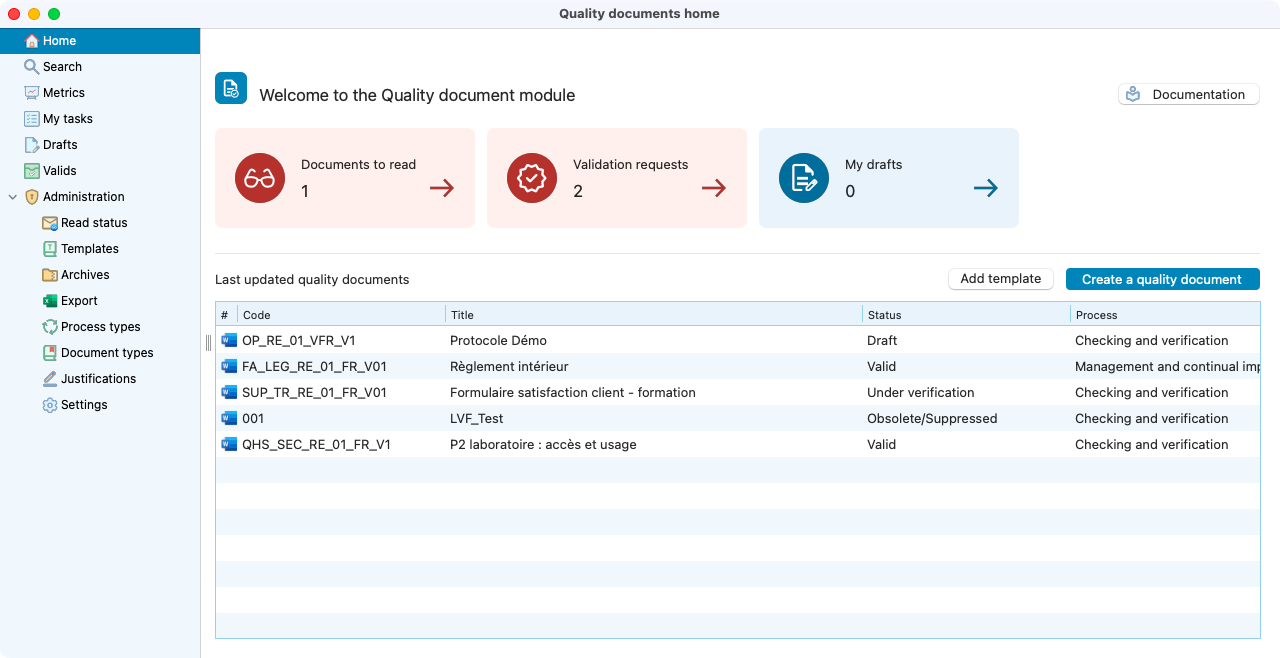Click the Administration shield icon
1280x658 pixels.
coord(32,197)
